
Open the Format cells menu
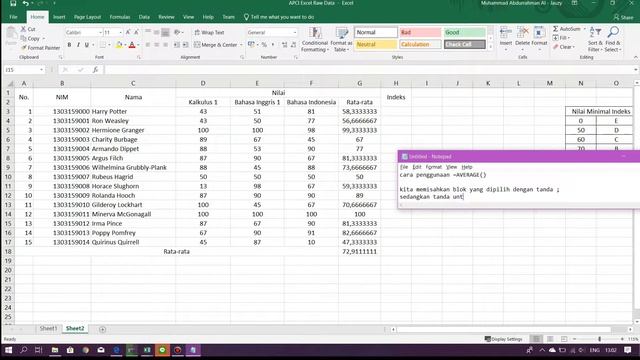539,38
